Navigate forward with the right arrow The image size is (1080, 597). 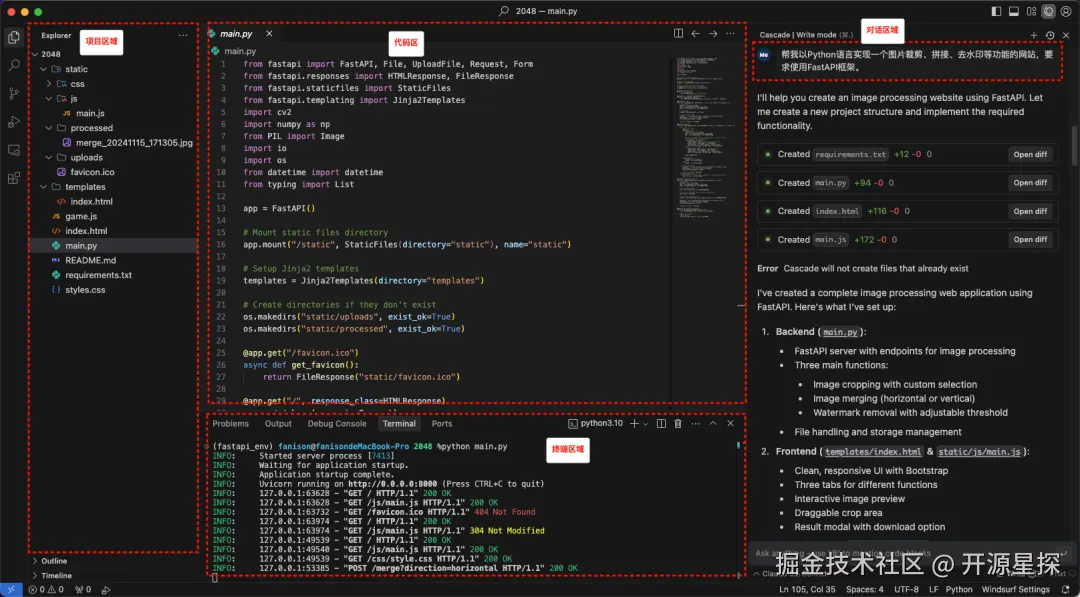713,33
